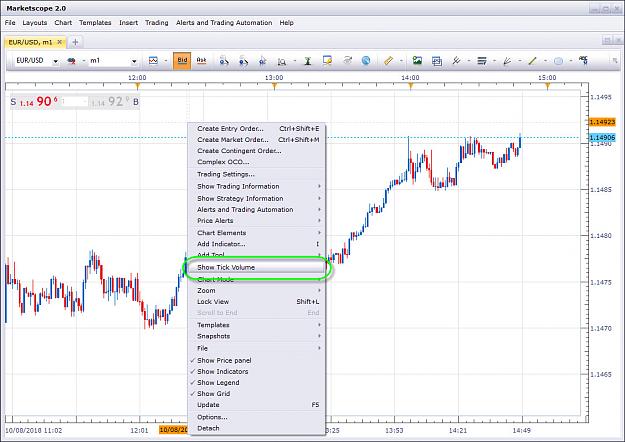Select the cursor pointer tool icon
The height and width of the screenshot is (442, 625).
tap(262, 61)
